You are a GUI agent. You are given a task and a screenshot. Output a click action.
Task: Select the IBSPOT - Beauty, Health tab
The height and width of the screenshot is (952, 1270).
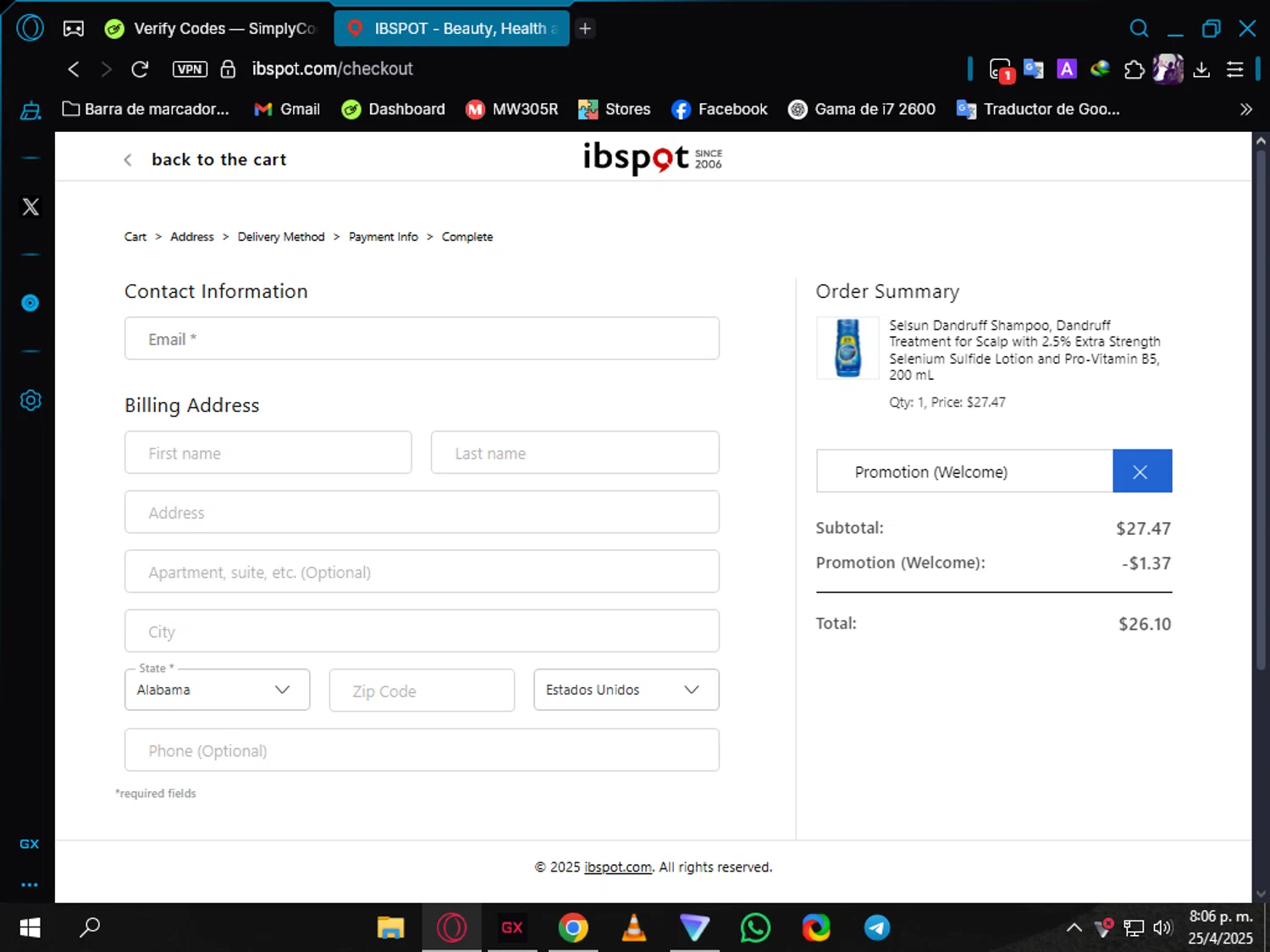coord(452,29)
